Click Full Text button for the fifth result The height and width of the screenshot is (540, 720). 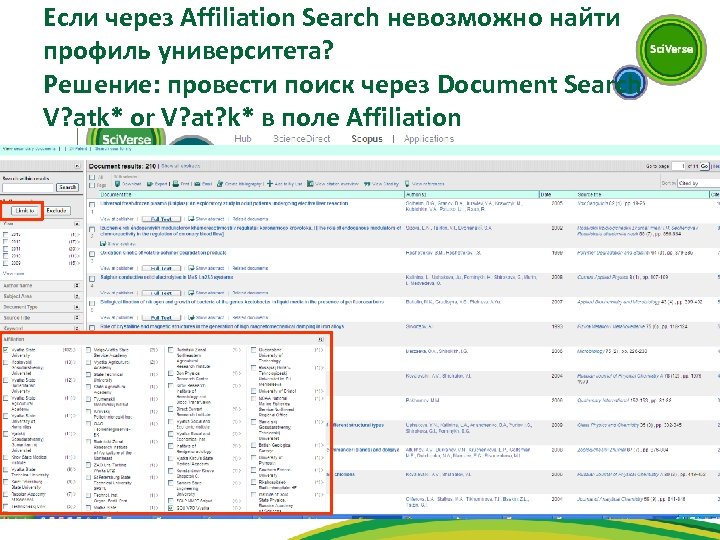click(161, 317)
